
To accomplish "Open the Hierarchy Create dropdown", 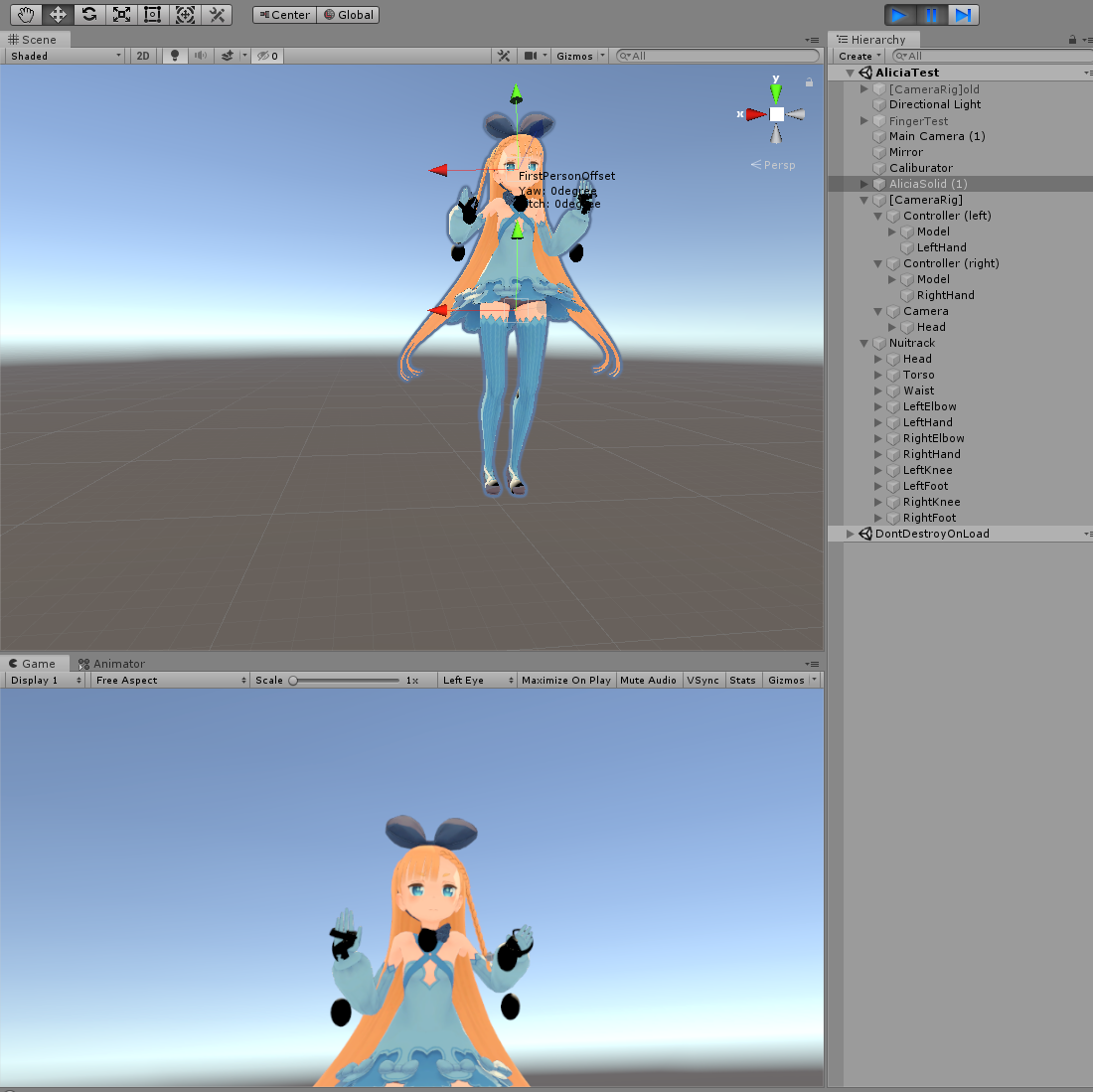I will [859, 56].
